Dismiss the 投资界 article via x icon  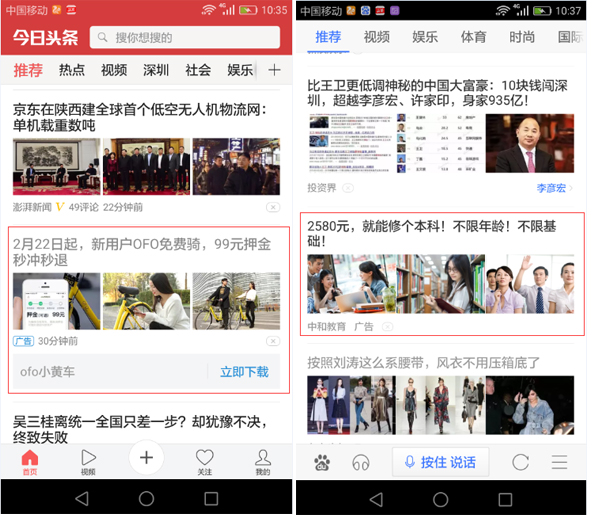click(348, 188)
